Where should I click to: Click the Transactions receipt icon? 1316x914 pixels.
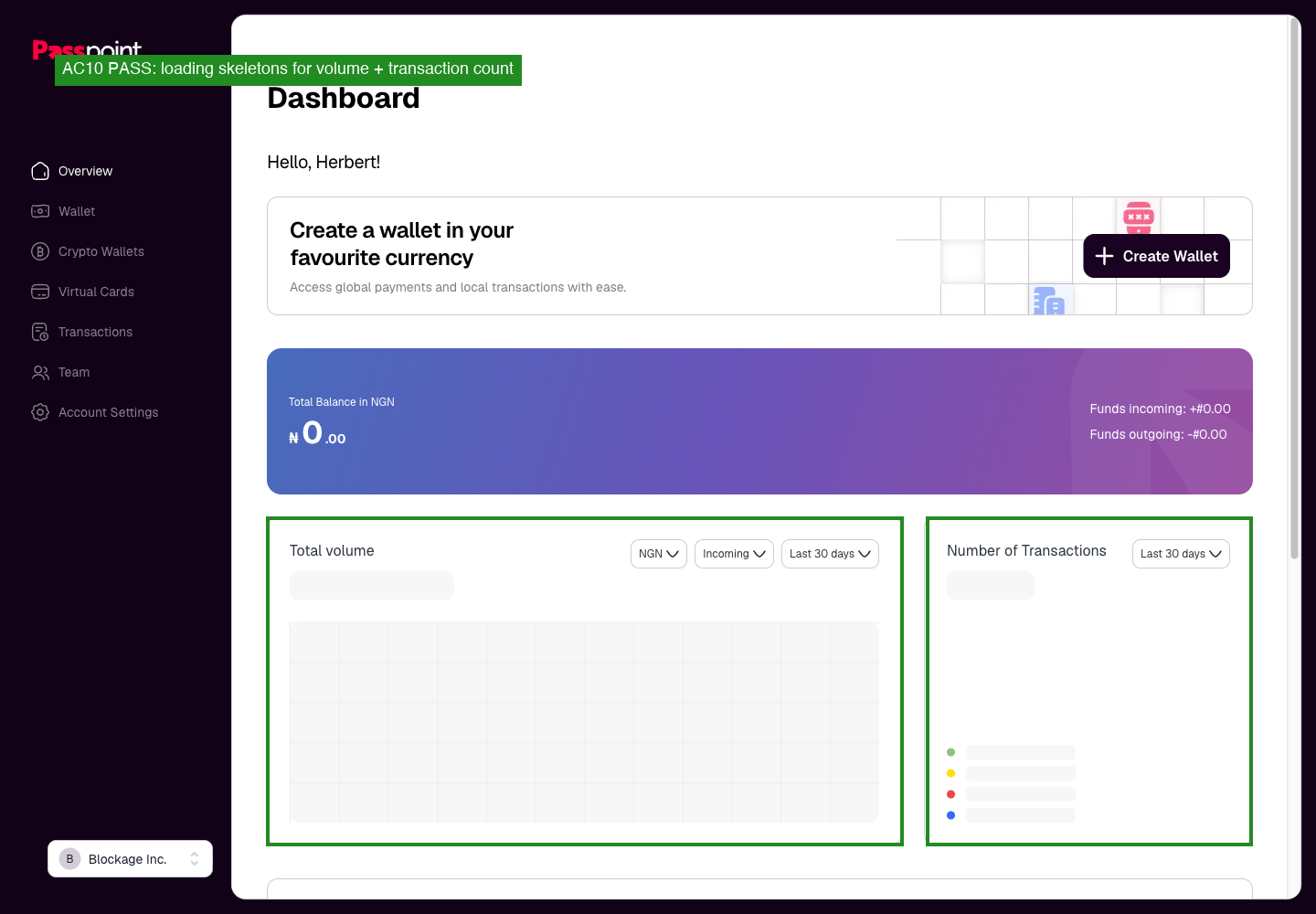40,332
